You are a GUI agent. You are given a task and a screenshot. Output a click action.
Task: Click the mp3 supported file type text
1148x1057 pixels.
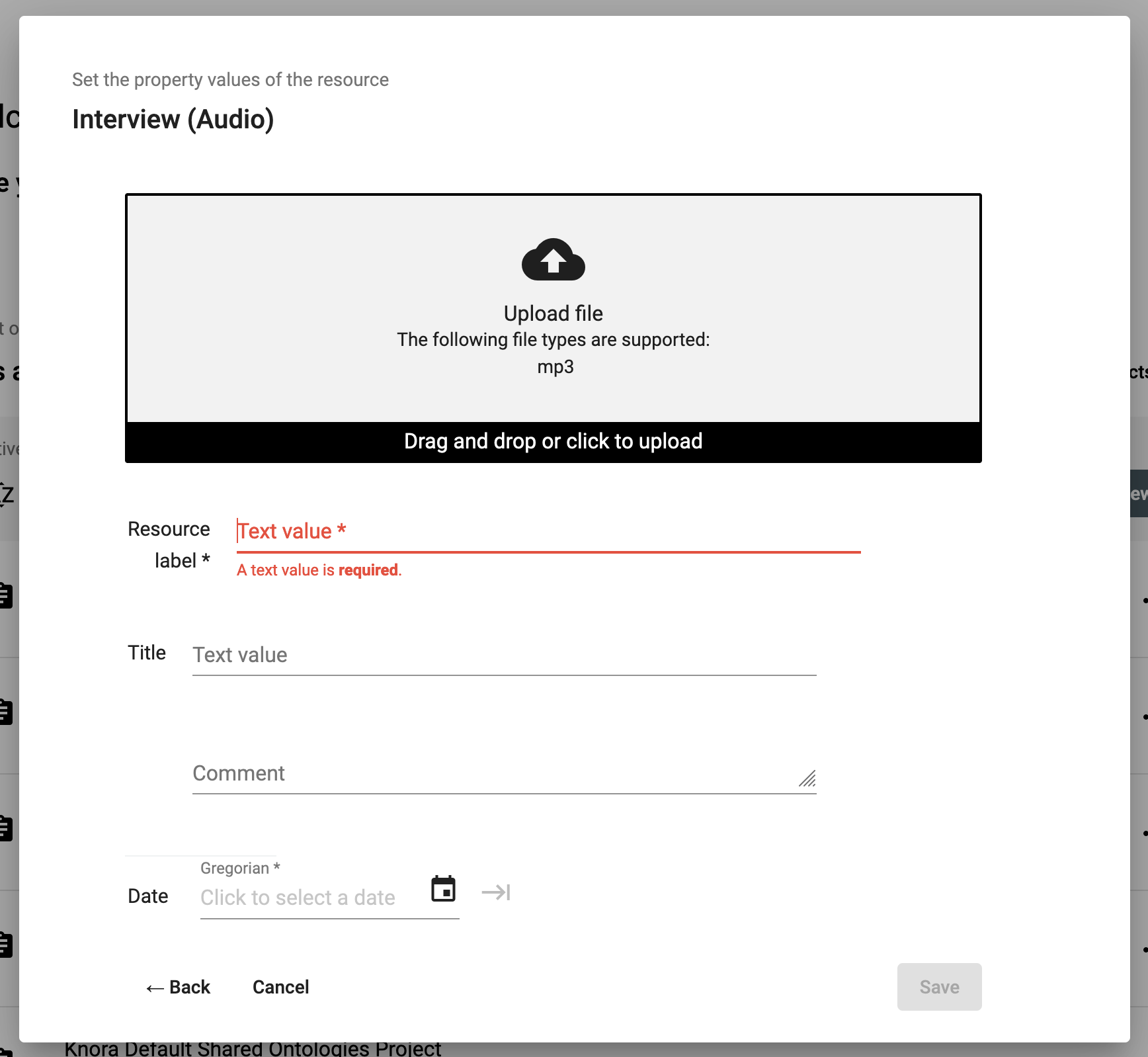555,367
